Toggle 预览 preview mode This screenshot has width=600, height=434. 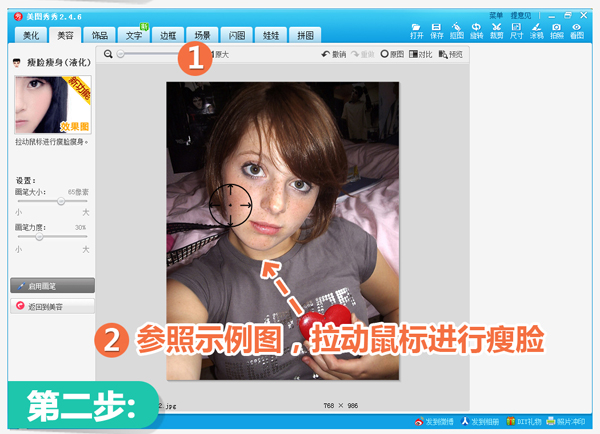click(x=451, y=54)
